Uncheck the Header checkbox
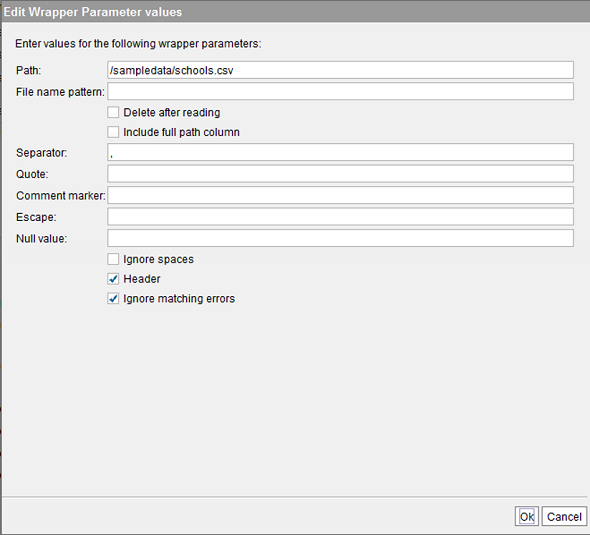This screenshot has width=590, height=535. (113, 279)
